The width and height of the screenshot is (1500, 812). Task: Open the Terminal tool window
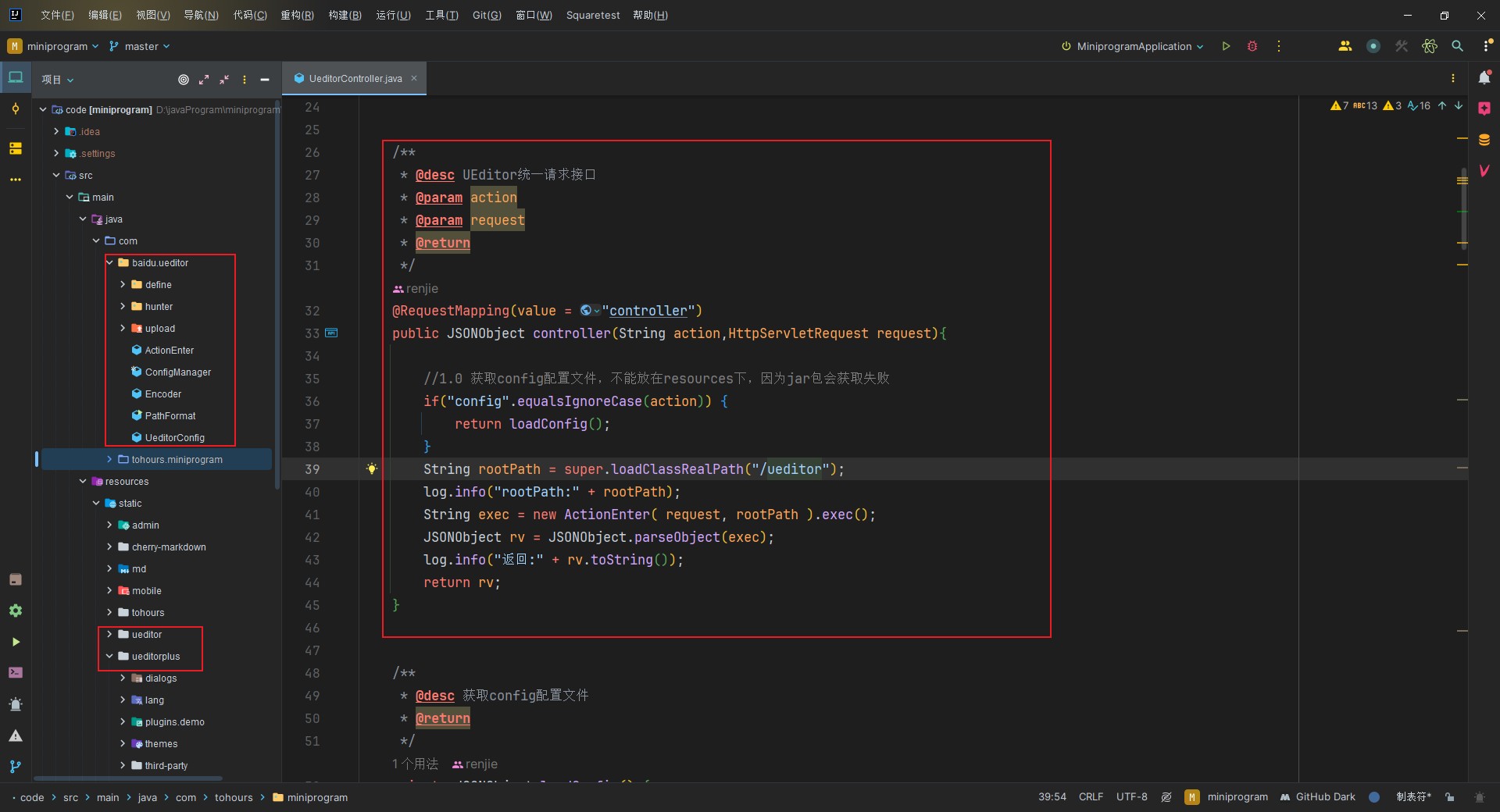click(15, 672)
